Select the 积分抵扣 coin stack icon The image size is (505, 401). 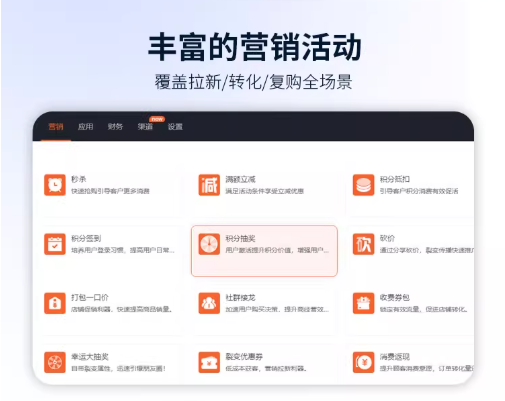tap(363, 185)
